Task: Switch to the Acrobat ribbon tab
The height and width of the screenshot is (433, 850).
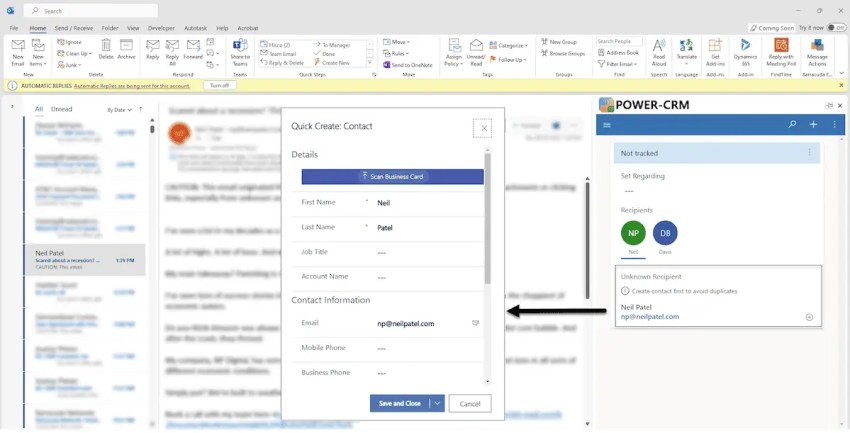Action: click(248, 28)
